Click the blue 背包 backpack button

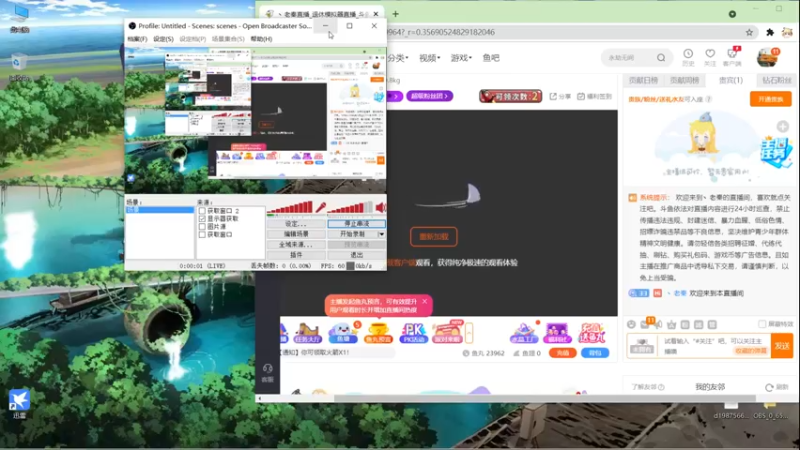[595, 353]
